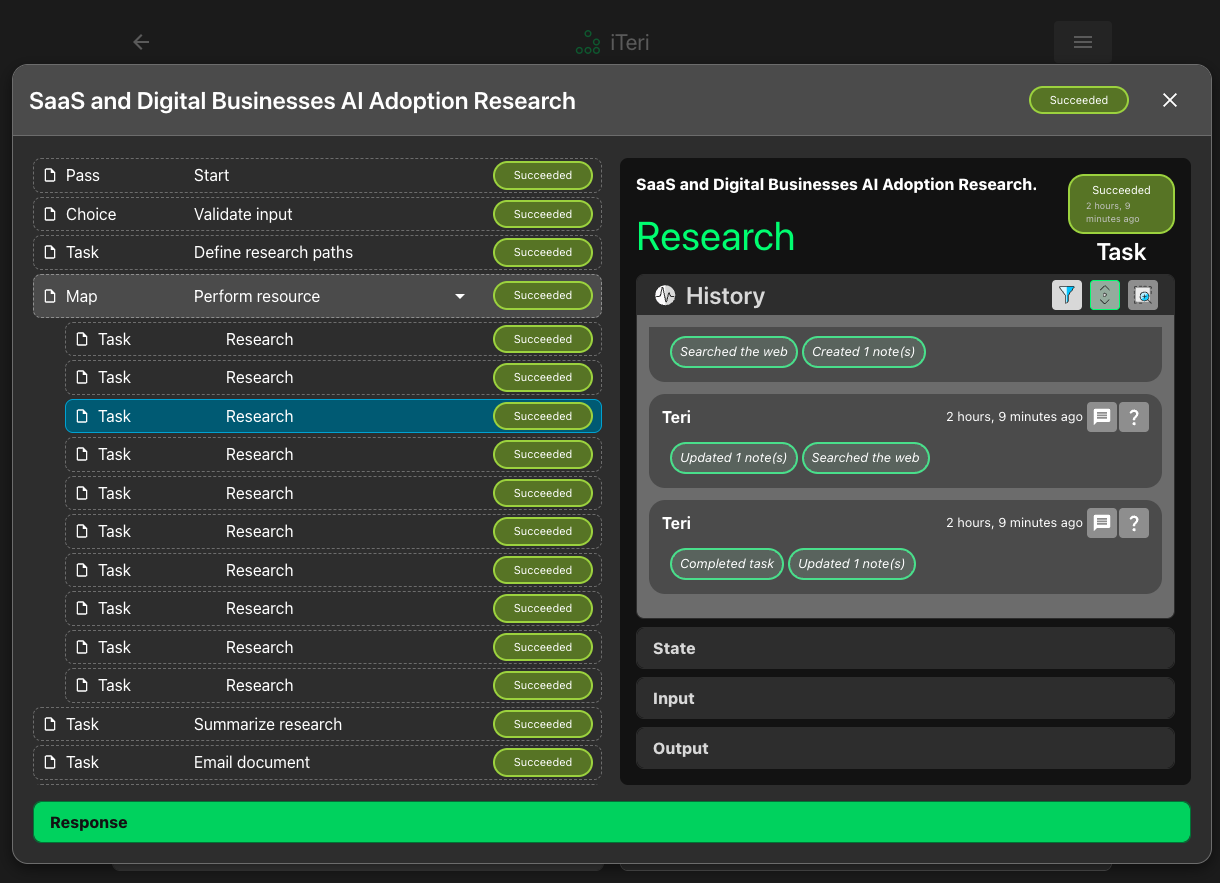The height and width of the screenshot is (883, 1220).
Task: Click the question mark help icon on Teri's entry
Action: pos(1133,417)
